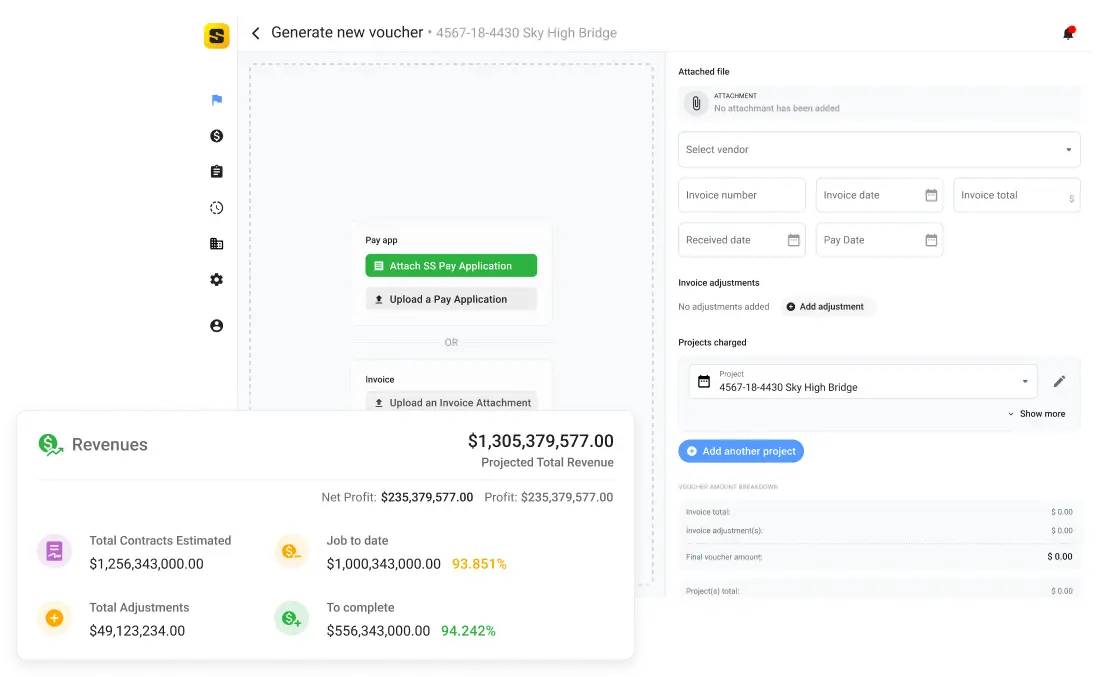The height and width of the screenshot is (677, 1110).
Task: Click the paperclip attachment icon
Action: 696,103
